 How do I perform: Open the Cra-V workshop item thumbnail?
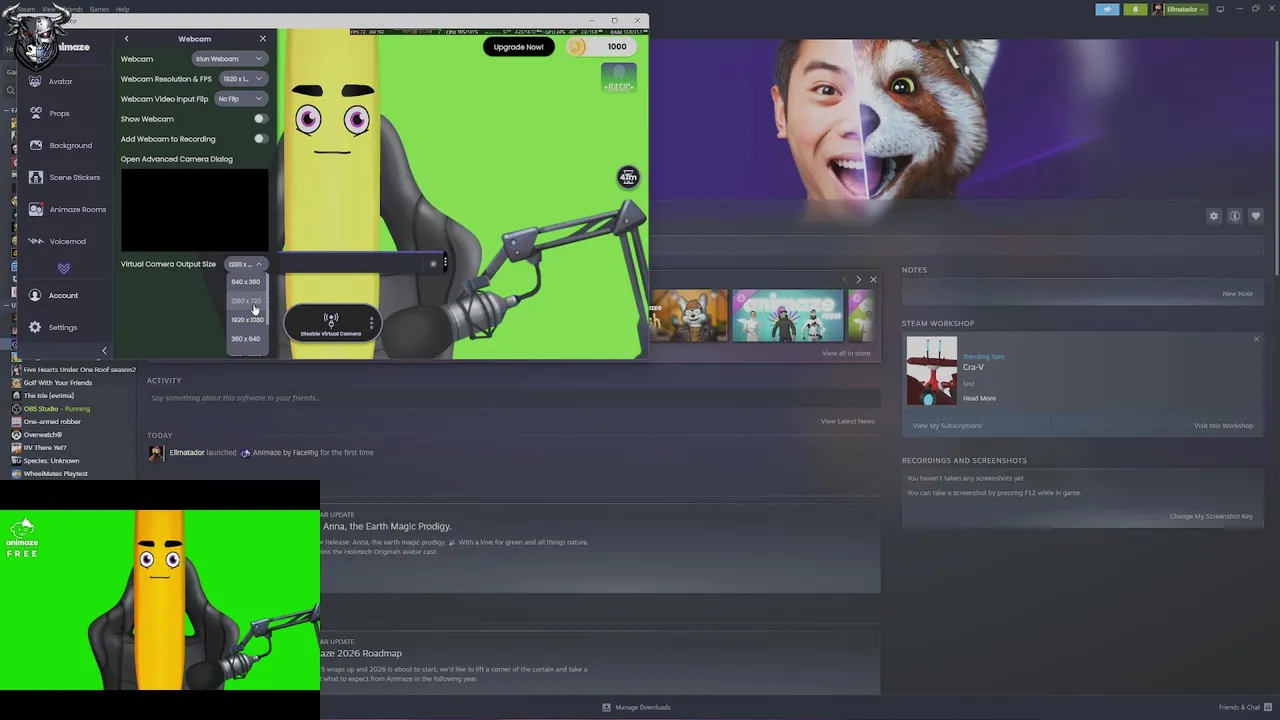coord(932,371)
